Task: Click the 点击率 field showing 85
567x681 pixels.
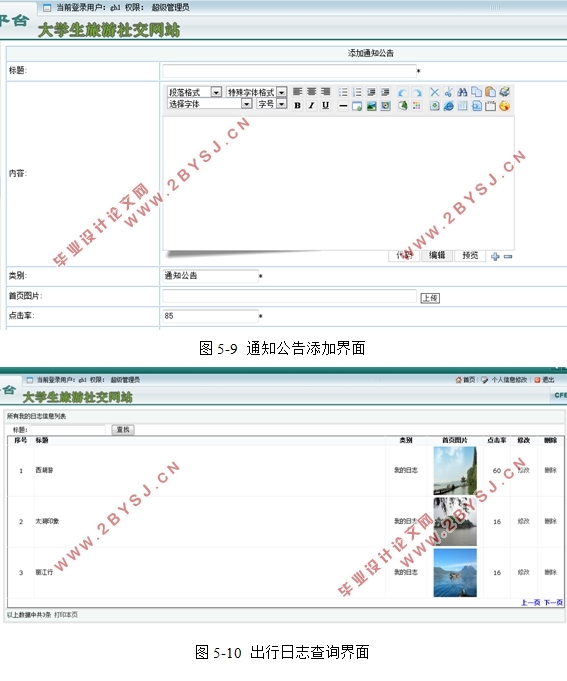Action: pos(211,316)
